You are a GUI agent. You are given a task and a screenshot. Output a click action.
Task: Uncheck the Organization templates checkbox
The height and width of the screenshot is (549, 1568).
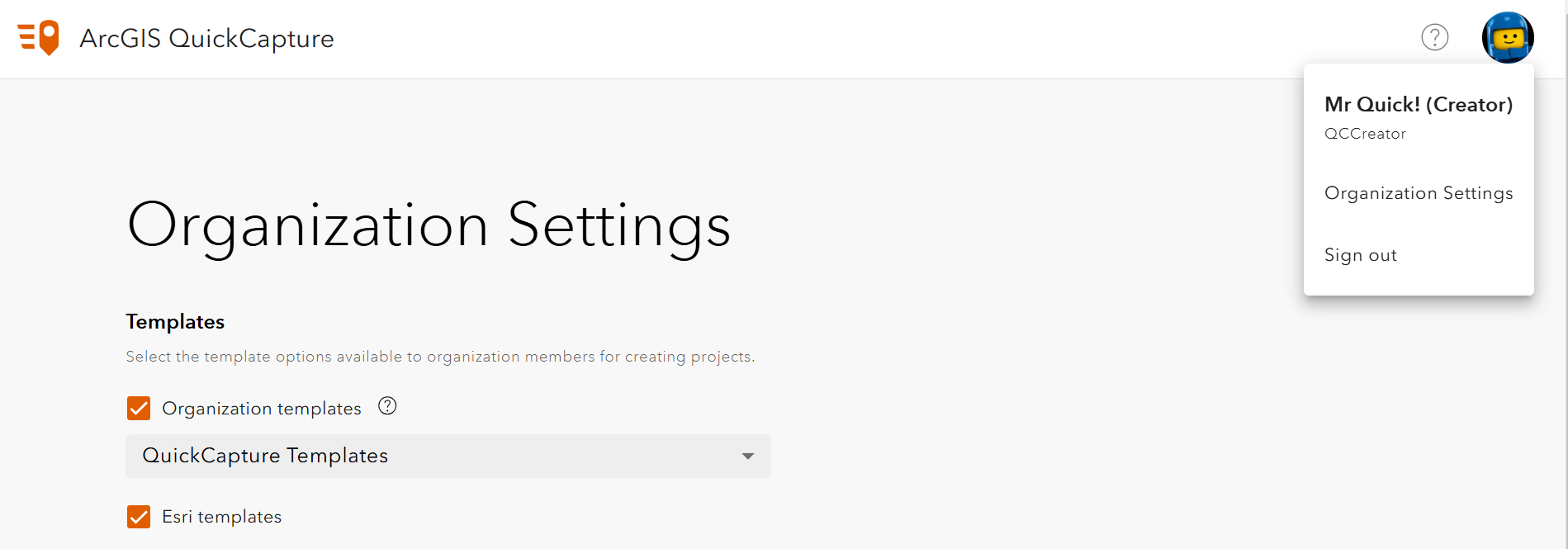pos(139,408)
